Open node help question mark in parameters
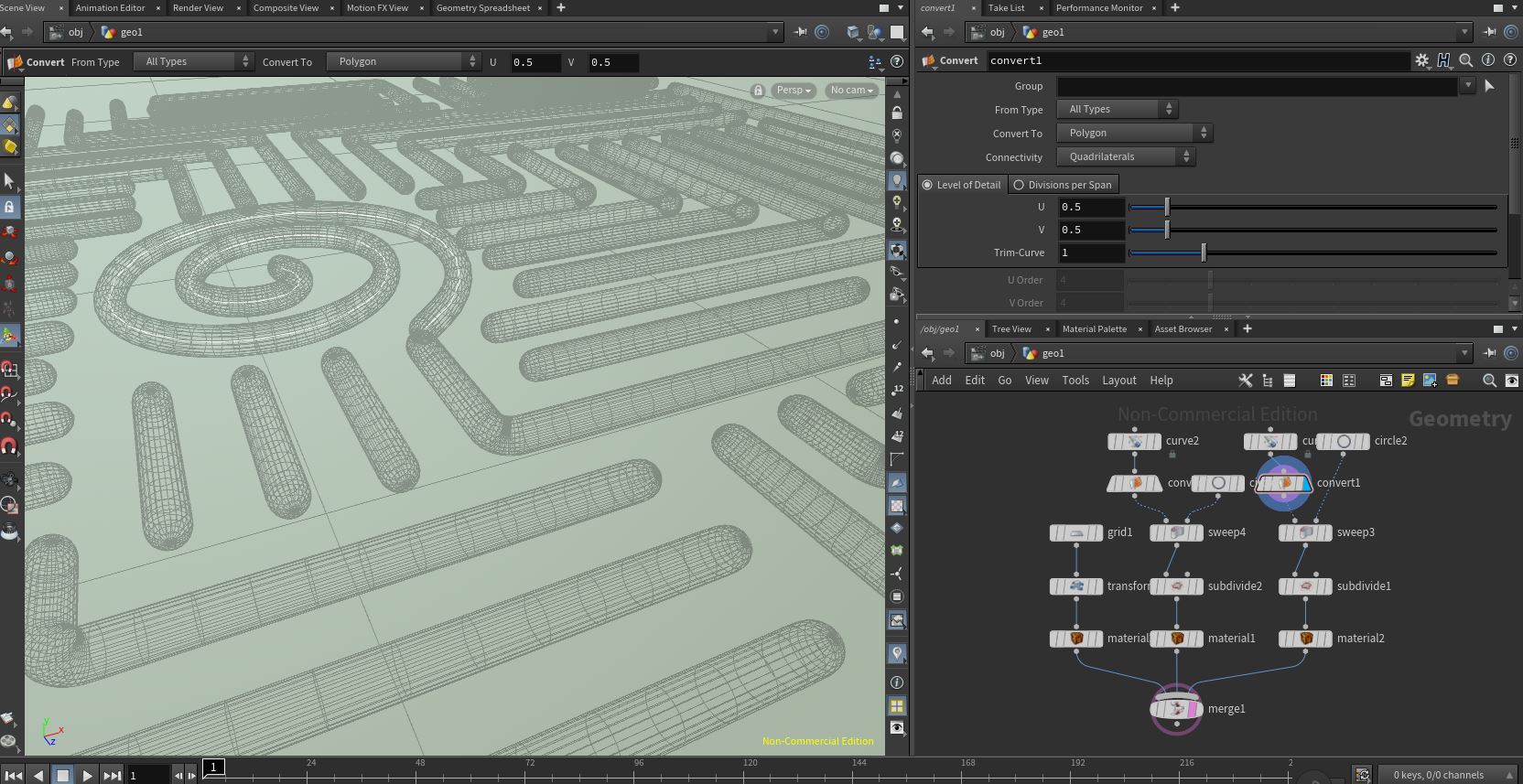 [x=1510, y=60]
